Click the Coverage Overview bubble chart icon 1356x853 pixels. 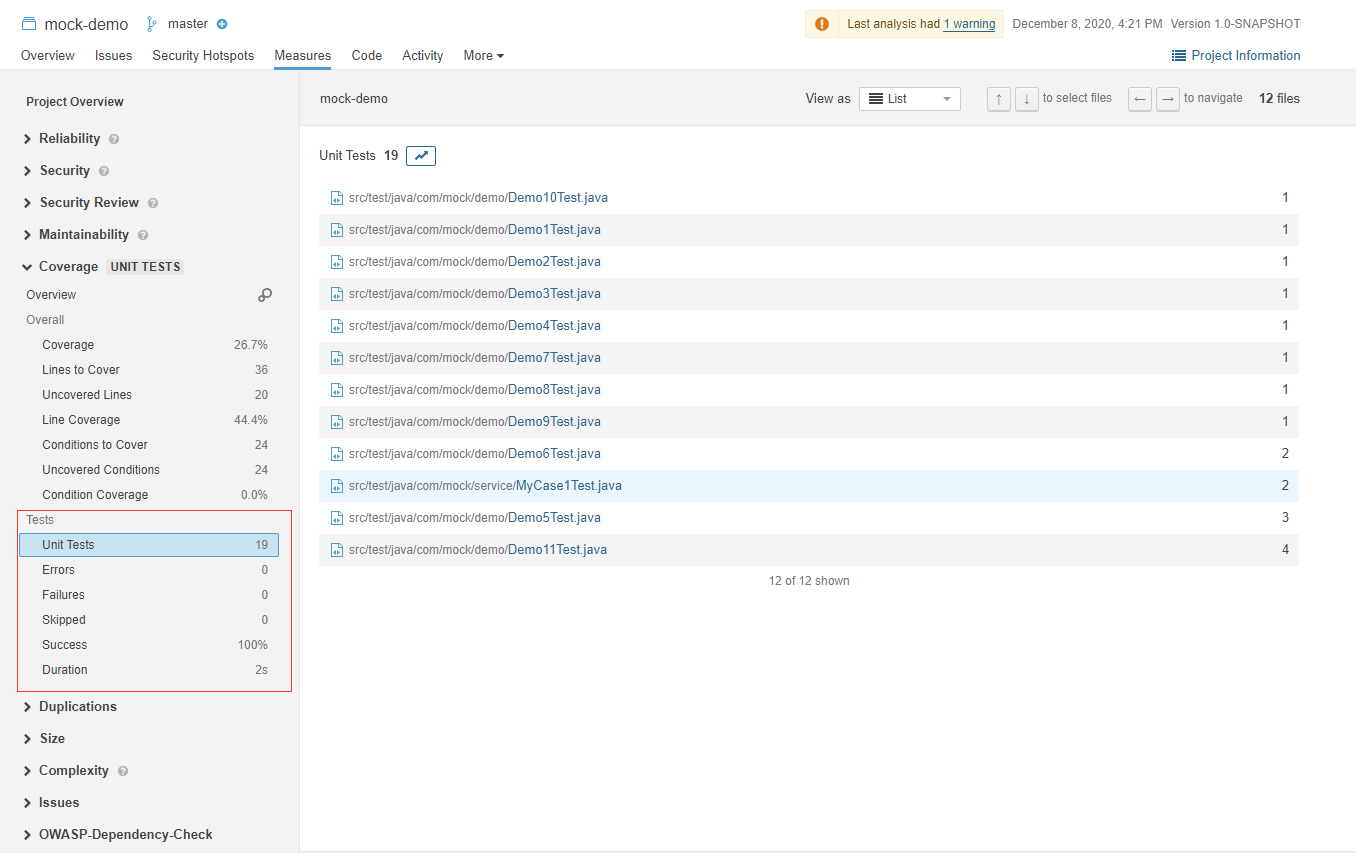click(265, 295)
